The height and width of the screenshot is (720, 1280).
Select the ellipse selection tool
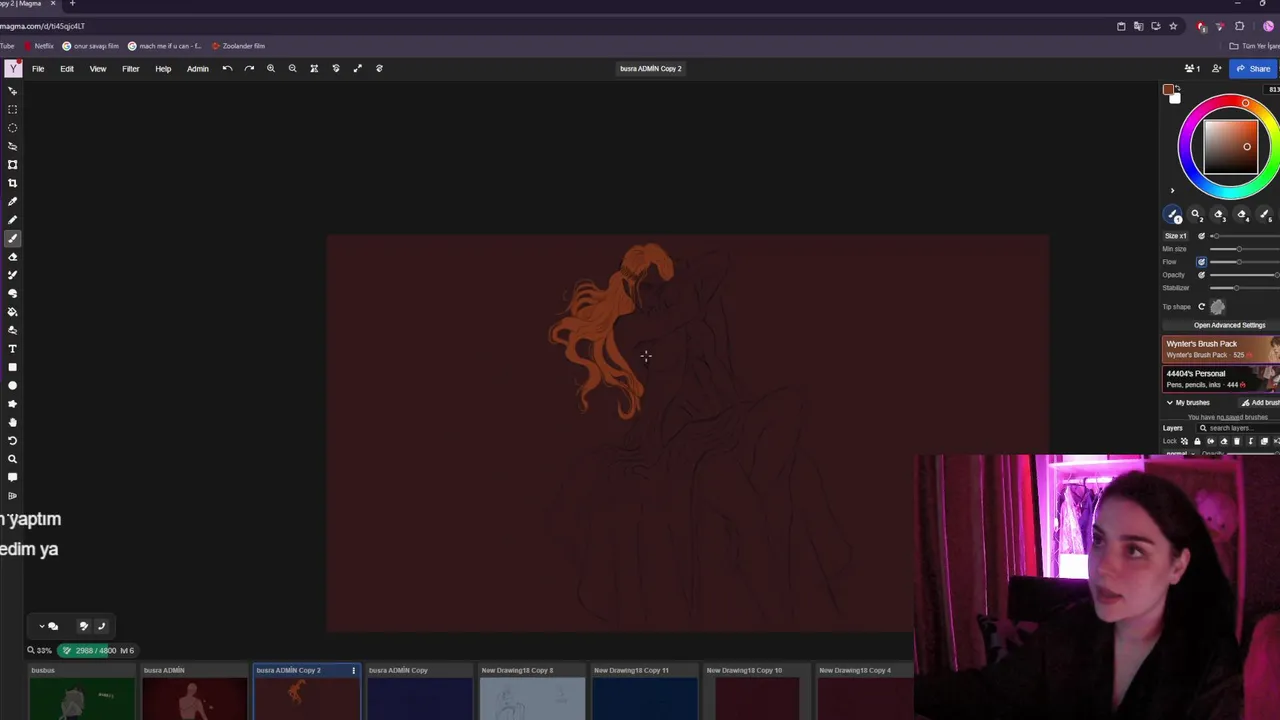click(x=13, y=128)
